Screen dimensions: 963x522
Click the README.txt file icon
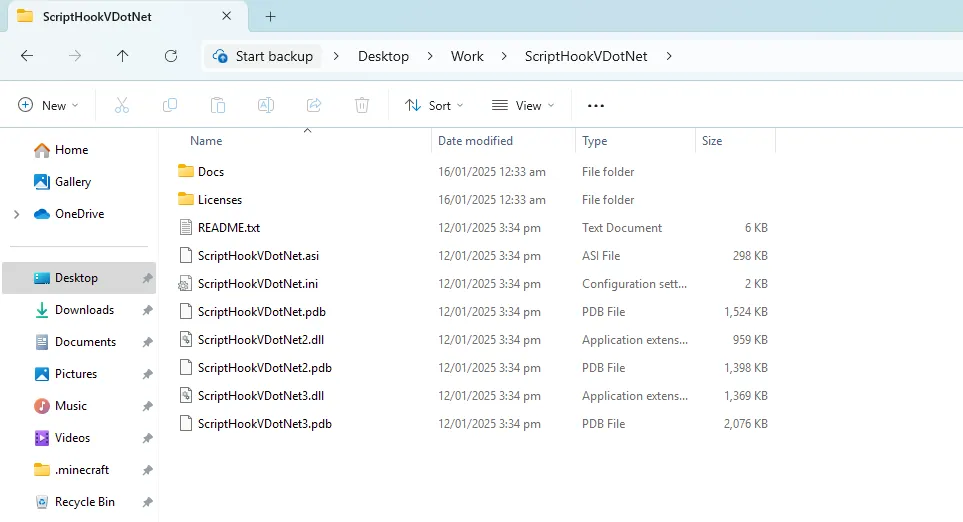(x=185, y=227)
